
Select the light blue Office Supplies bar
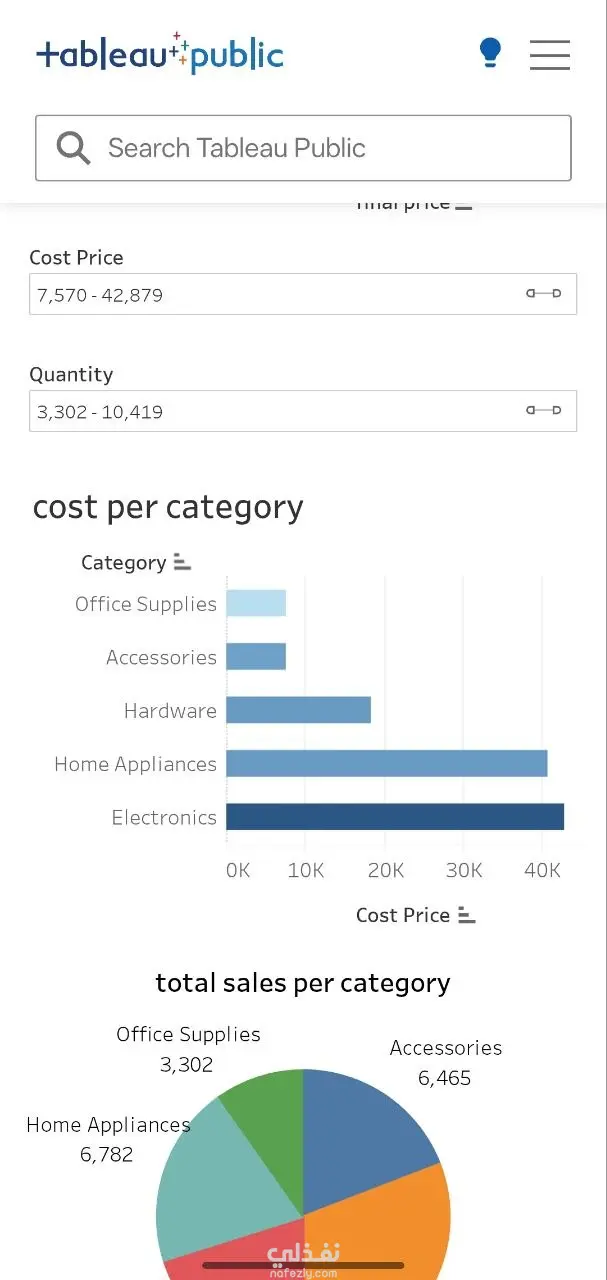tap(256, 603)
